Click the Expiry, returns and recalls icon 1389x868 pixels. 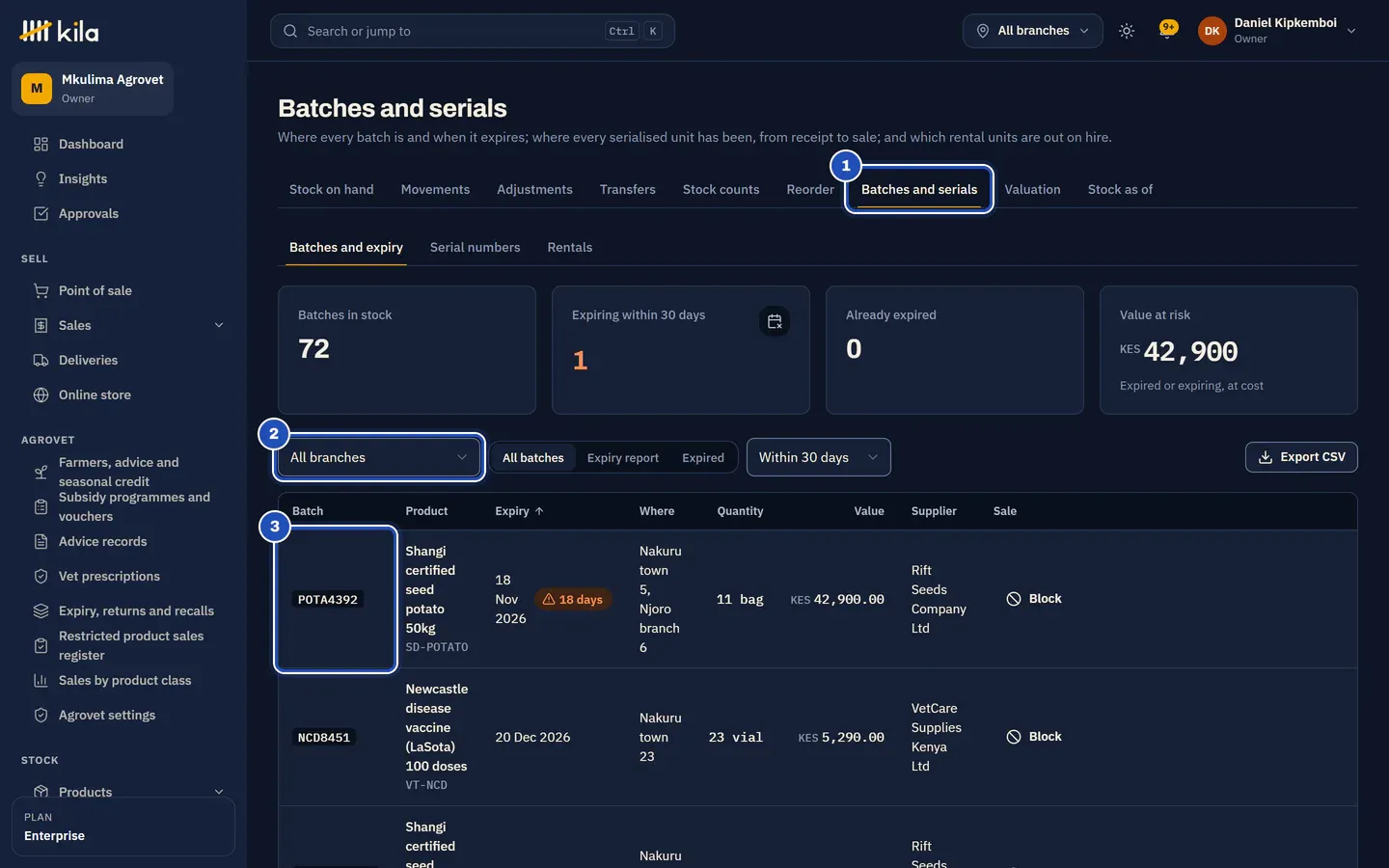[x=41, y=611]
